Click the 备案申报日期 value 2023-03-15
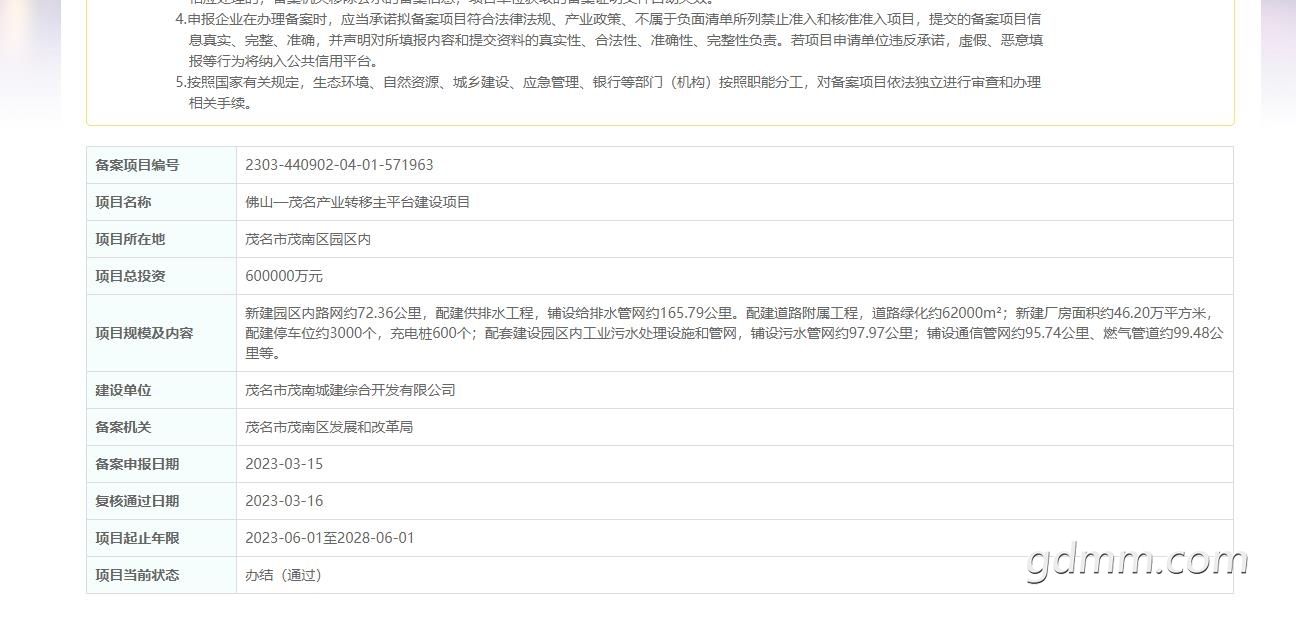Screen dimensions: 1296x623 click(x=284, y=464)
